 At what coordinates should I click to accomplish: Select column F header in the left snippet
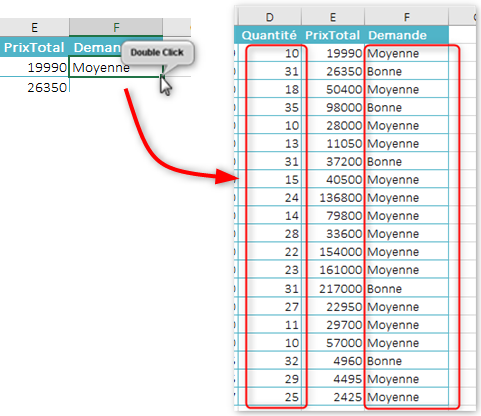click(x=116, y=27)
